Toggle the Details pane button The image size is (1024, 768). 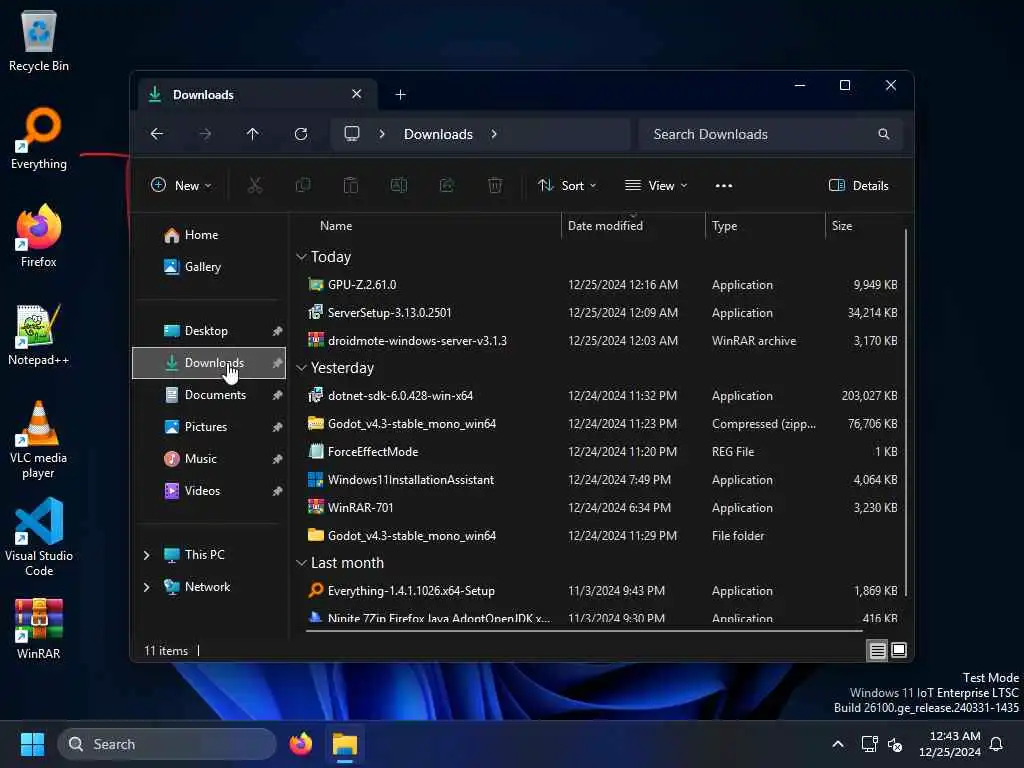(858, 185)
